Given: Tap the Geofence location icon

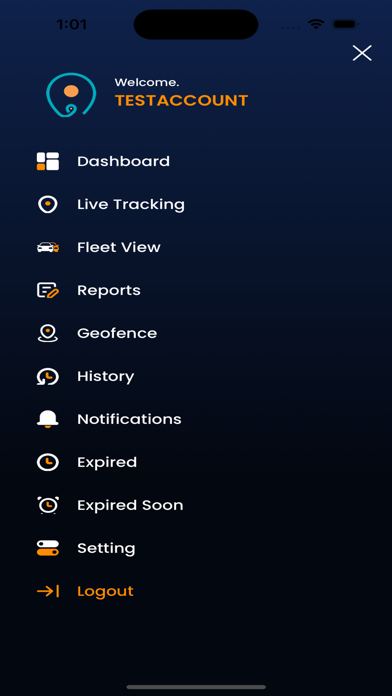Looking at the screenshot, I should coord(48,333).
